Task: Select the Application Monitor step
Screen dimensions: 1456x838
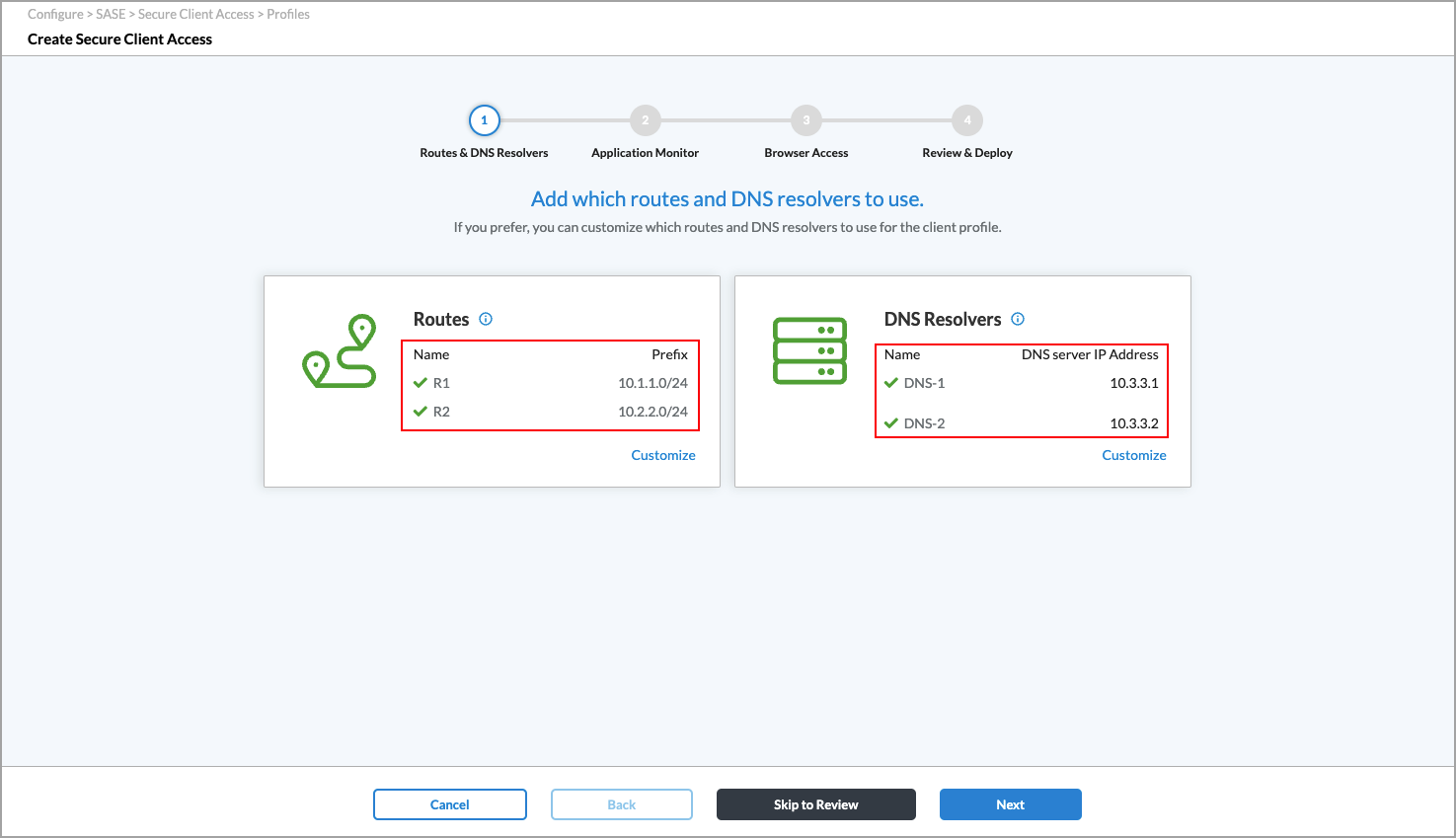Action: click(645, 119)
